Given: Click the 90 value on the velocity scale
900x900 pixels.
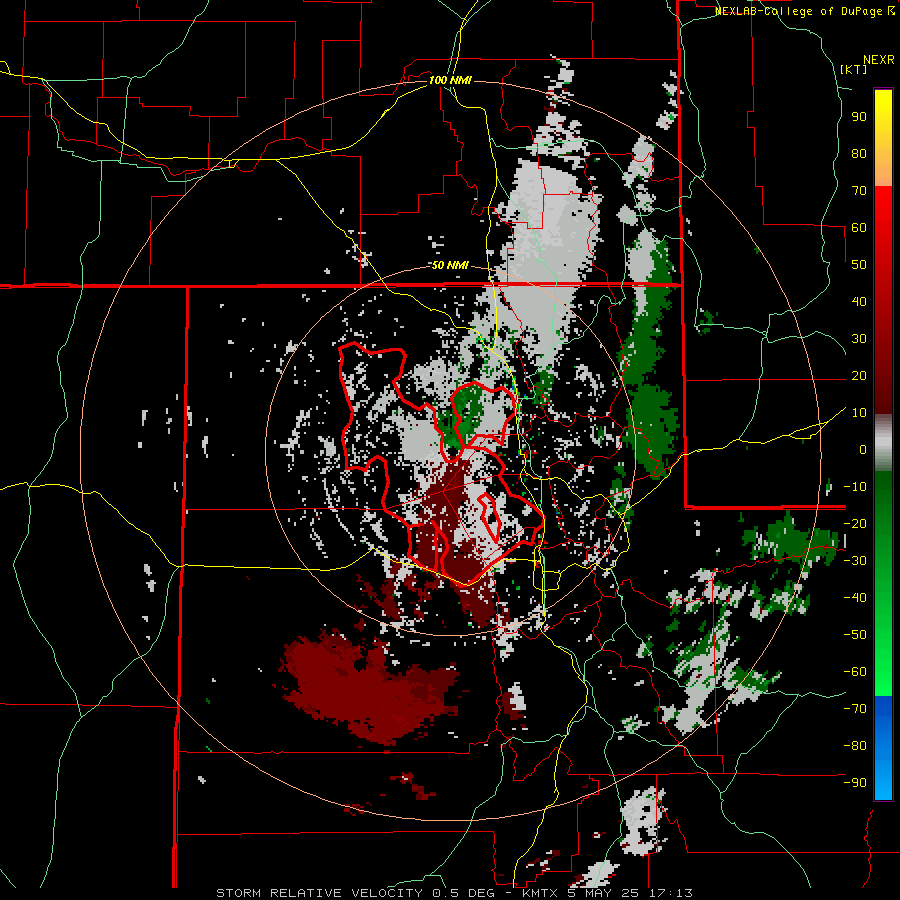Looking at the screenshot, I should [859, 117].
